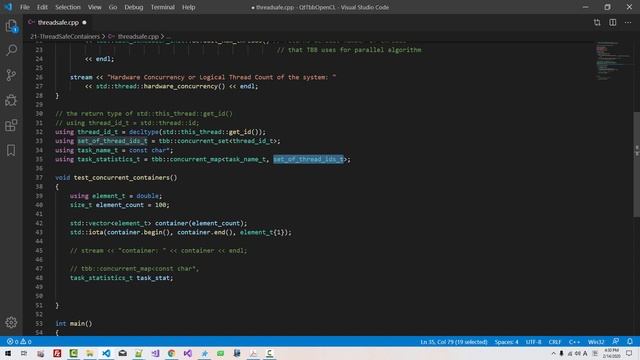The height and width of the screenshot is (360, 640).
Task: Open the Windows Start menu
Action: click(x=8, y=353)
